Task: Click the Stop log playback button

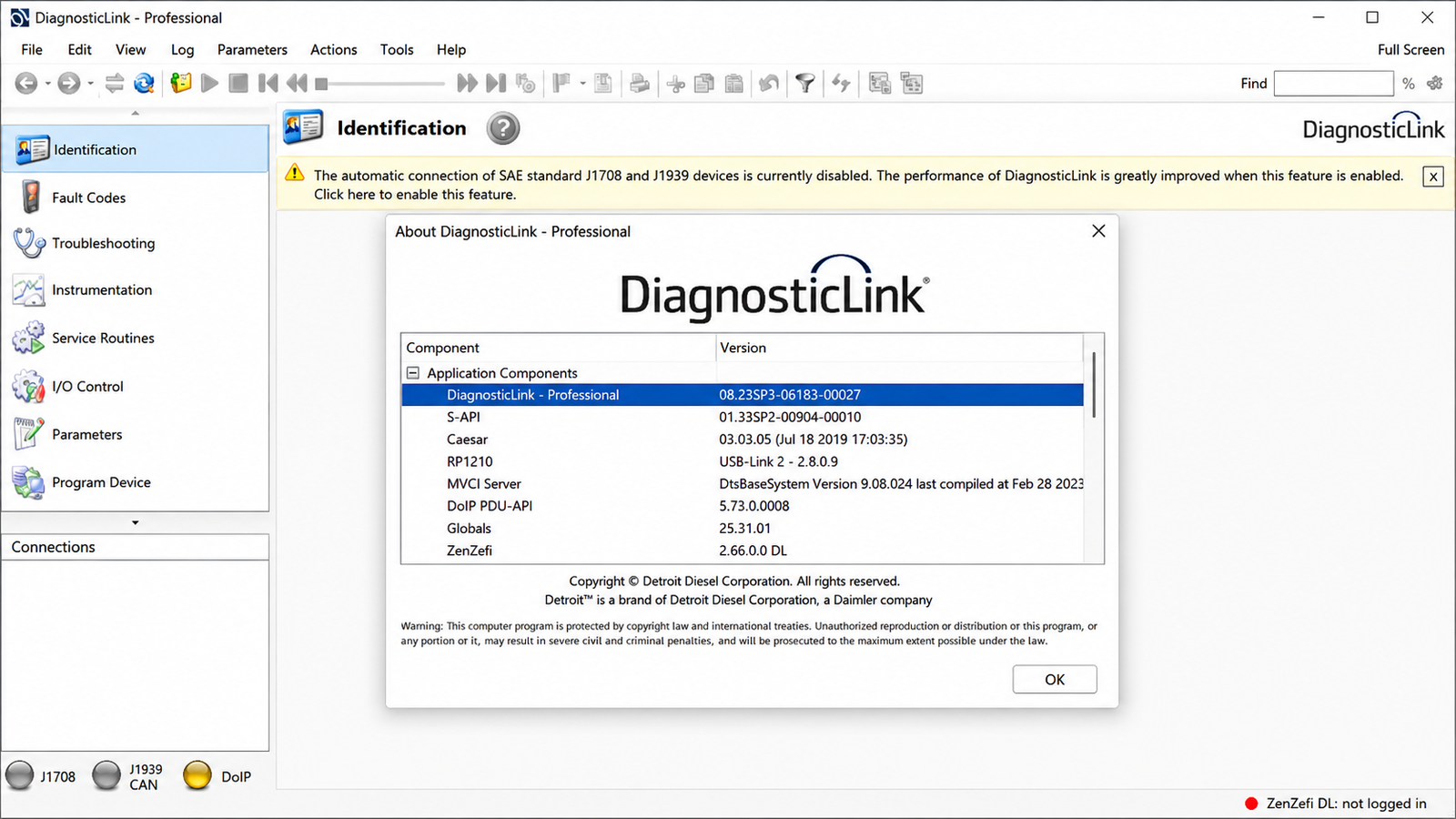Action: (238, 84)
